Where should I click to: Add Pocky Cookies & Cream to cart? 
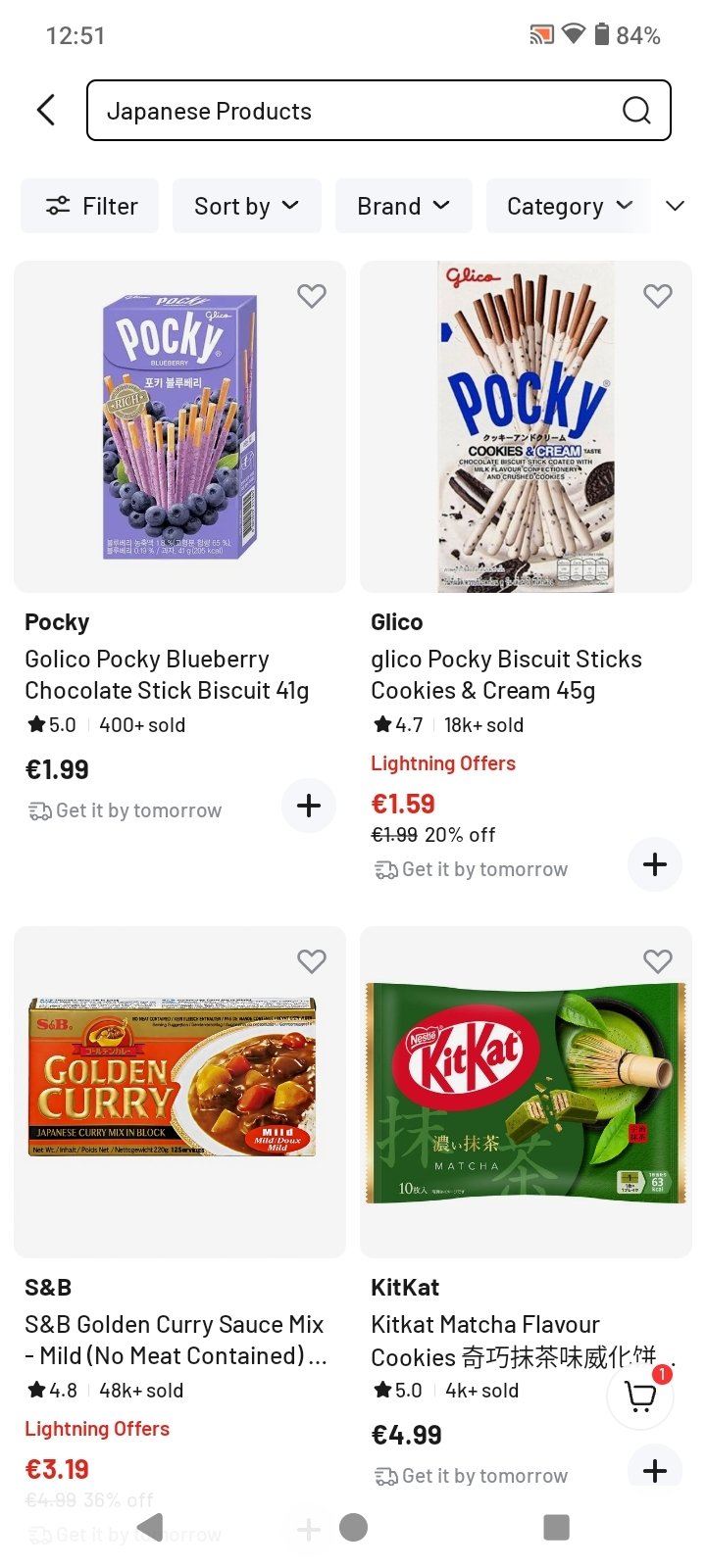click(654, 864)
